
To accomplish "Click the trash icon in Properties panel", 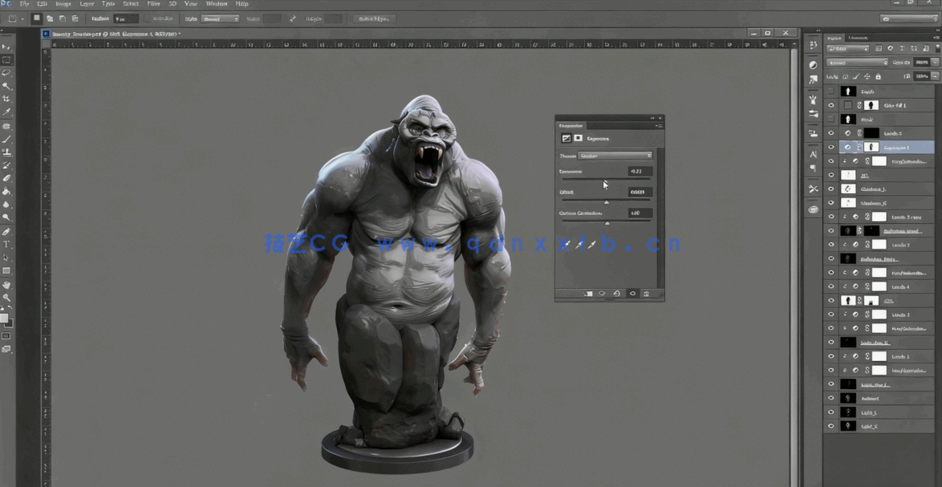I will pyautogui.click(x=646, y=294).
